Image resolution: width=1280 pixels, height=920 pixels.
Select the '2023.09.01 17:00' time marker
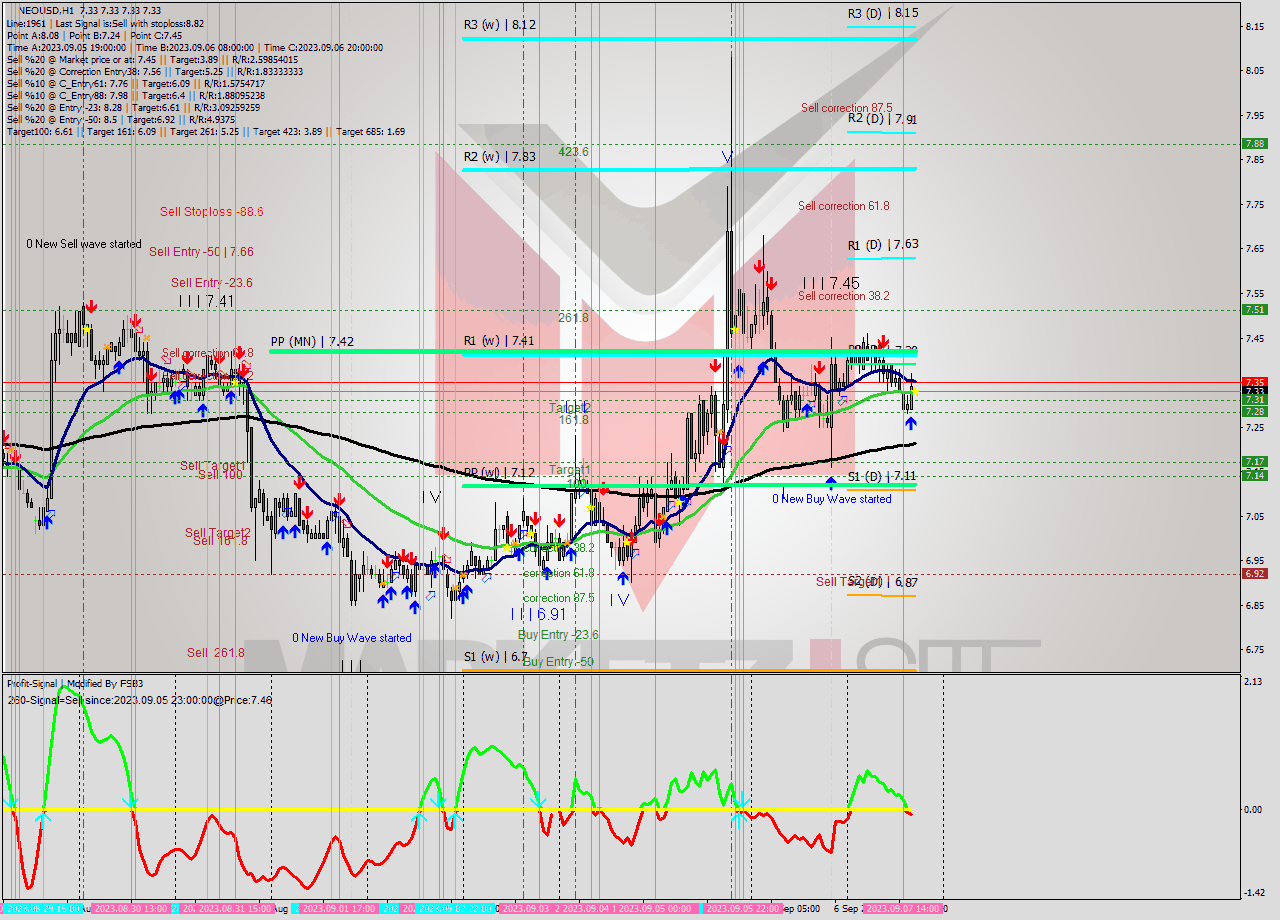point(340,908)
